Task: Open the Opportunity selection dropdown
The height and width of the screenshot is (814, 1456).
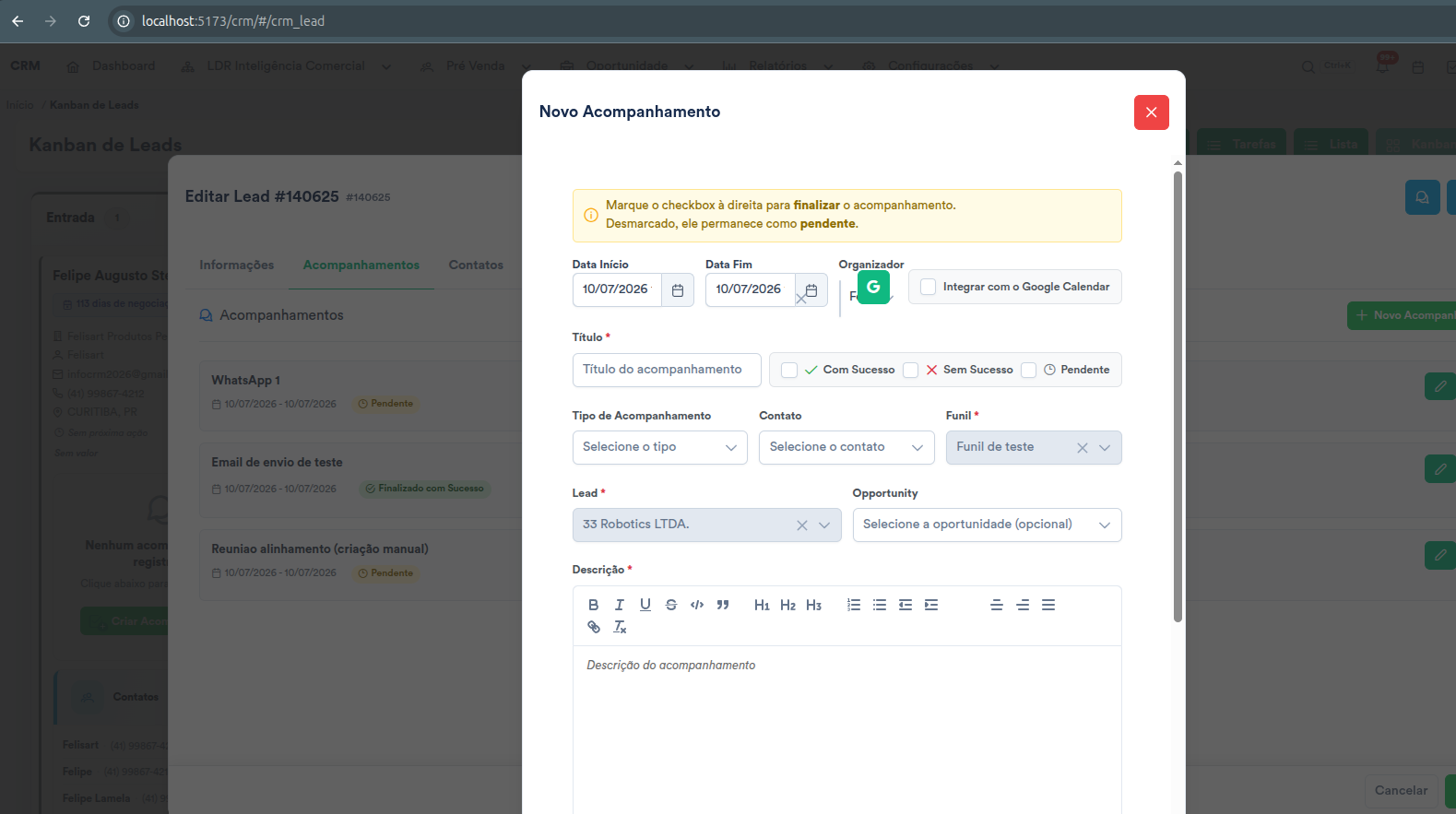Action: click(x=987, y=525)
